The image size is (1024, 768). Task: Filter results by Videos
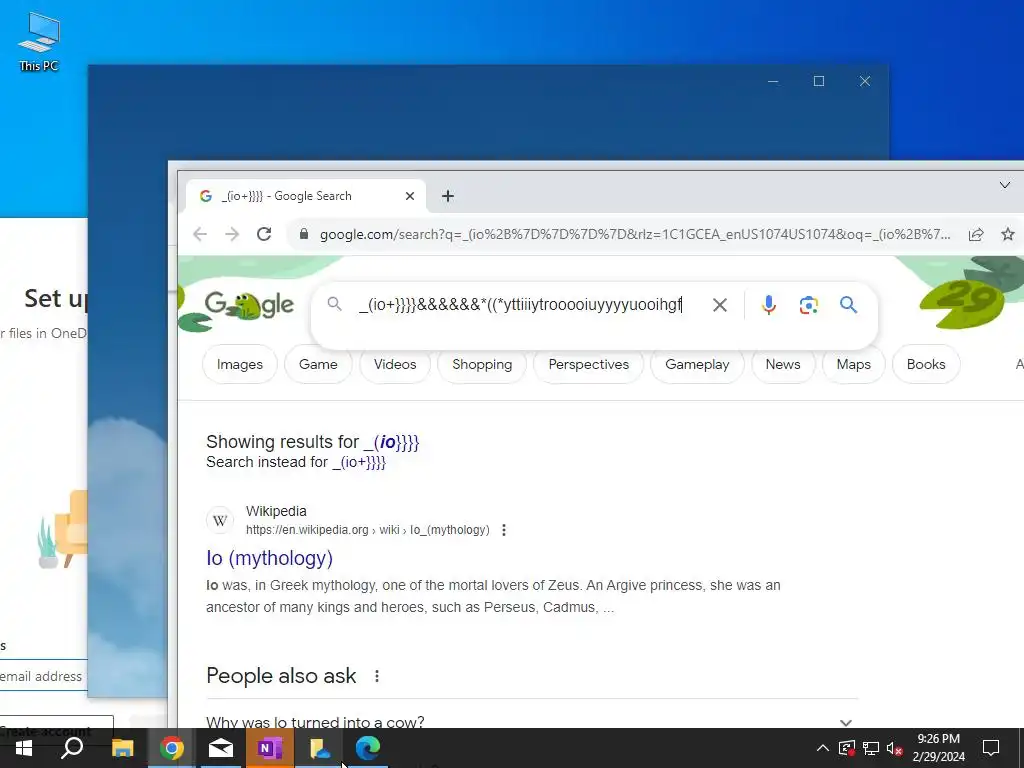(x=394, y=364)
